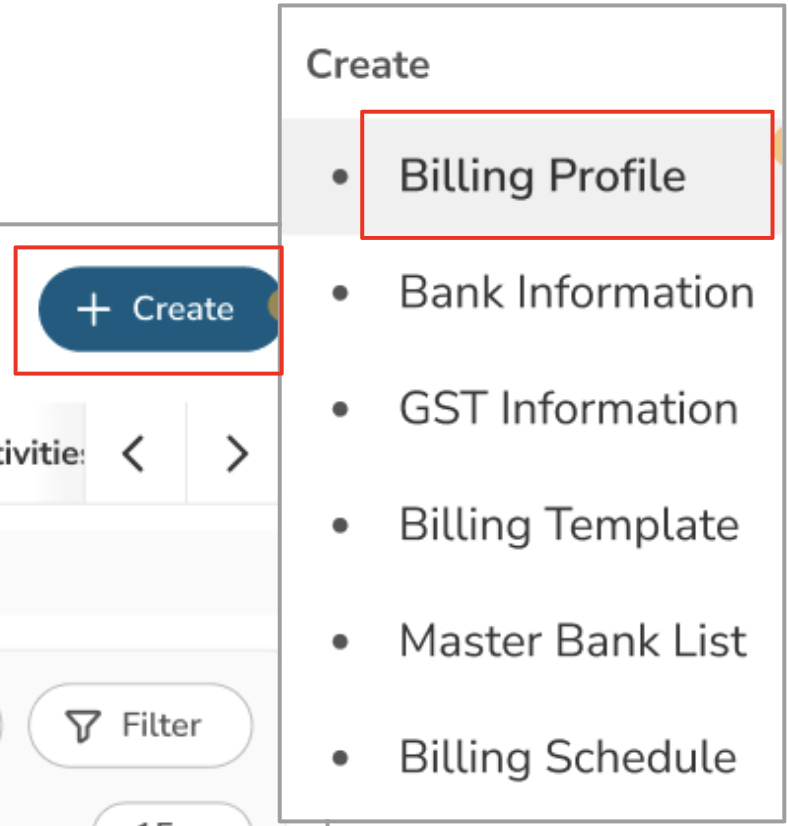Click the bullet before Billing Template

[341, 526]
